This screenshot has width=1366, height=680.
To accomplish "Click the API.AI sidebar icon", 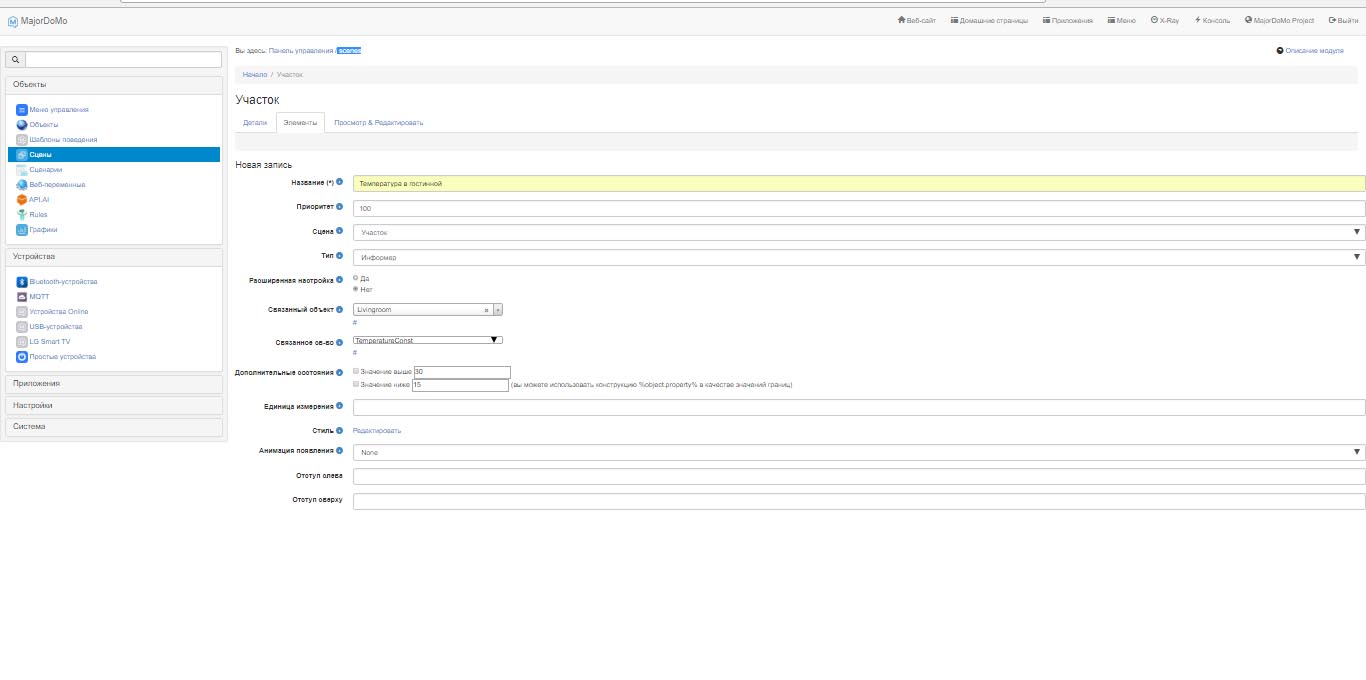I will (x=22, y=200).
